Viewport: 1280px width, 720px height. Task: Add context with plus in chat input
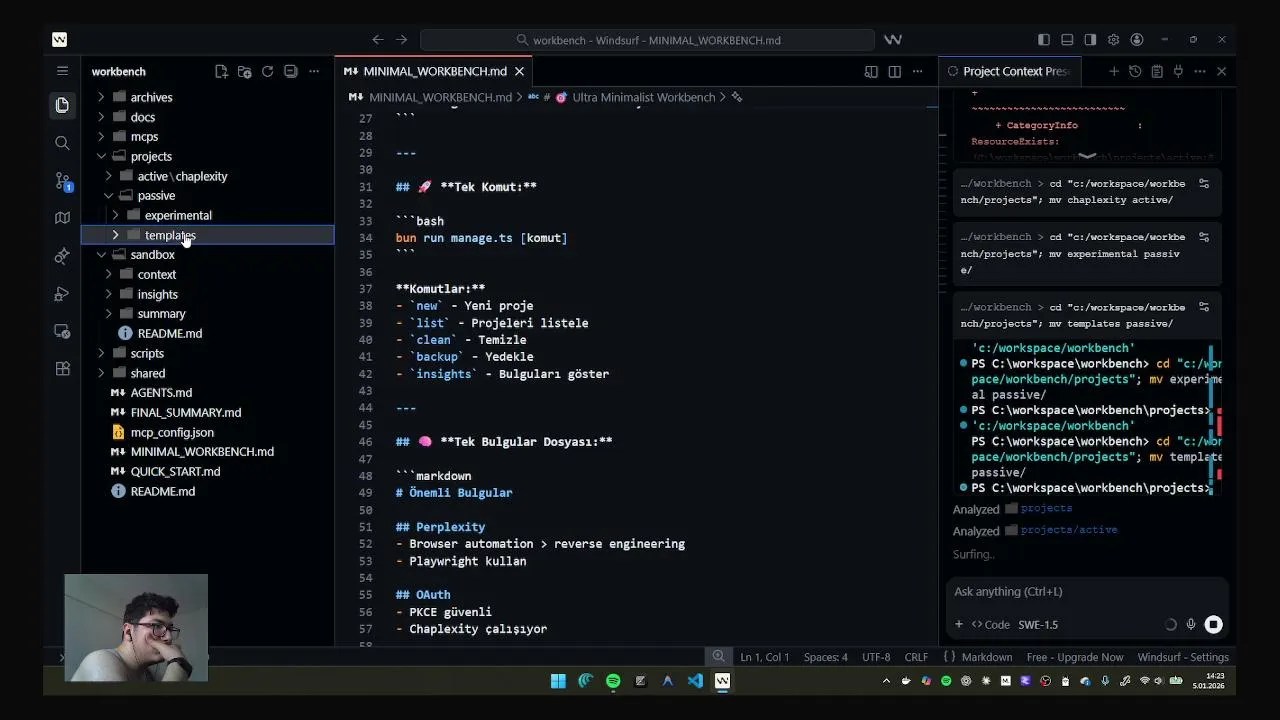click(958, 624)
